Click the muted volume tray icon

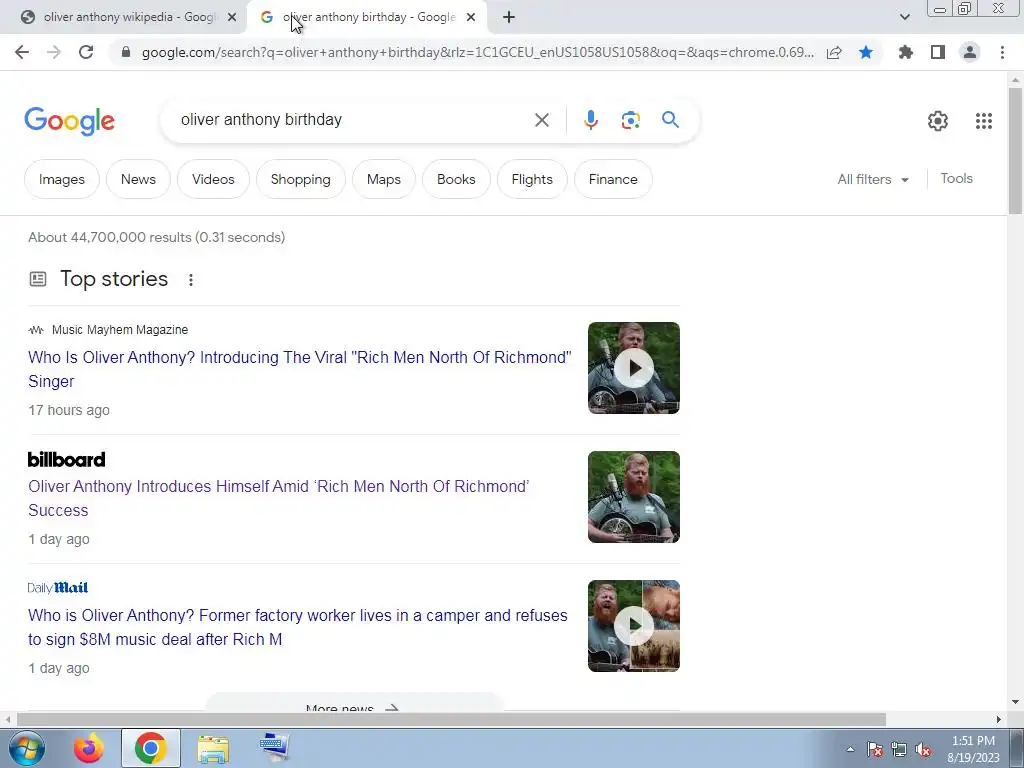(923, 750)
